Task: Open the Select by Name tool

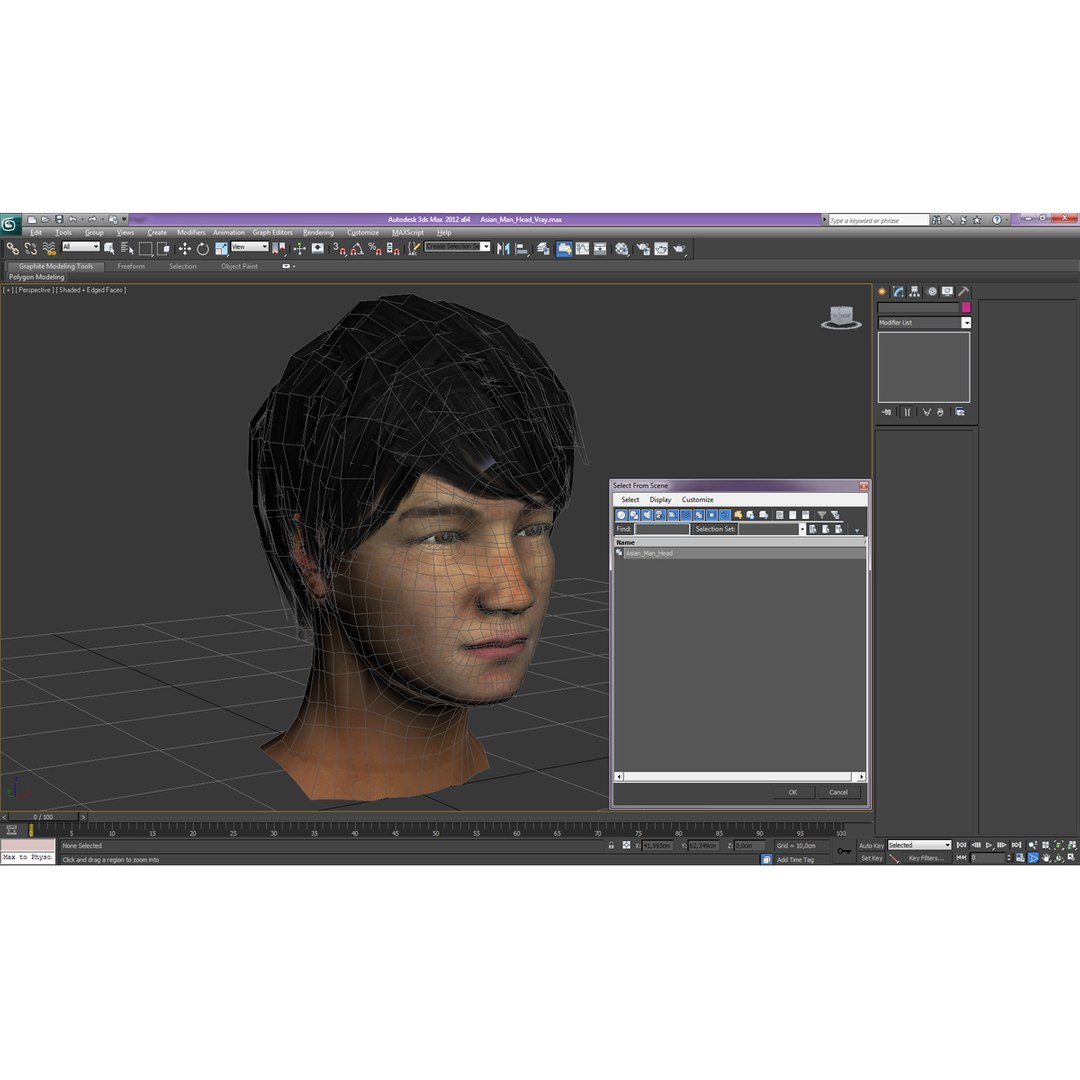Action: 127,249
